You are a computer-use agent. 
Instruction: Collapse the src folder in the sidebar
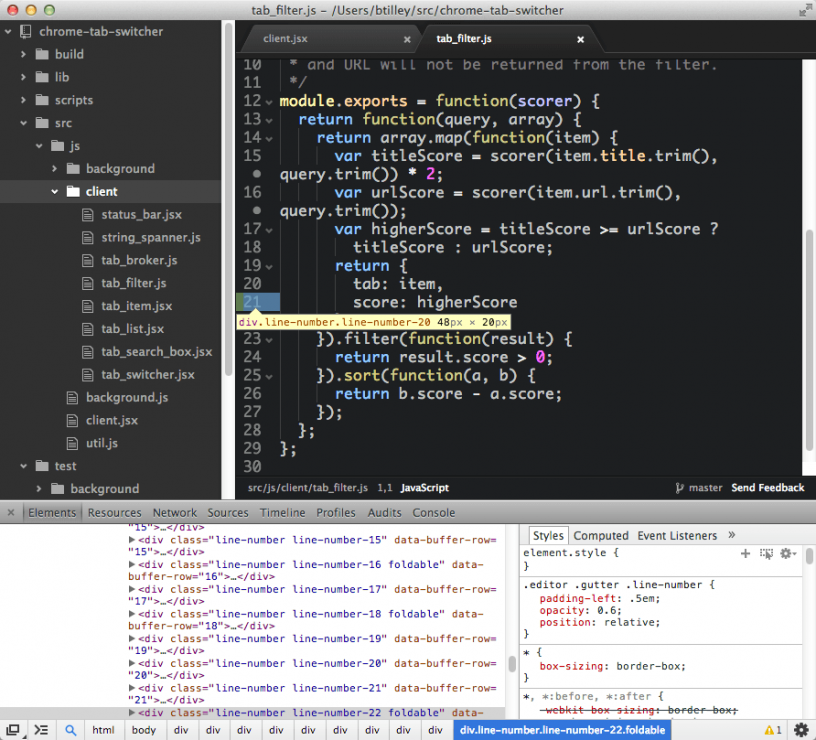[x=22, y=122]
